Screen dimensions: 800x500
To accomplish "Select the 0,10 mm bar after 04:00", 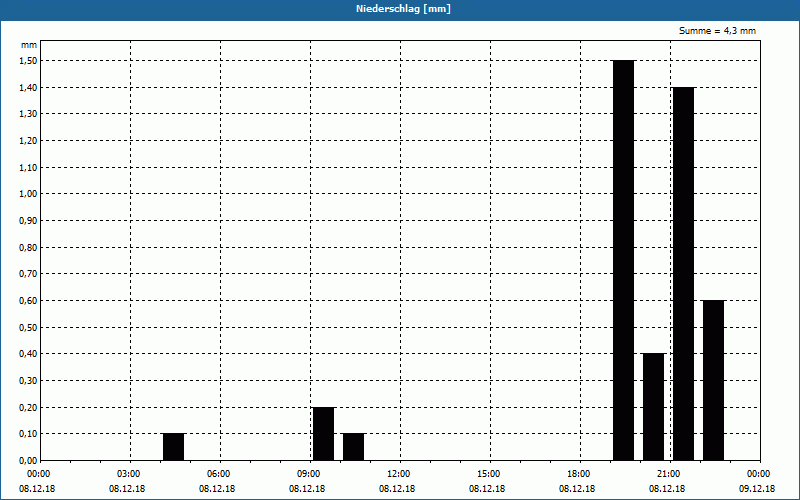I will (x=173, y=447).
